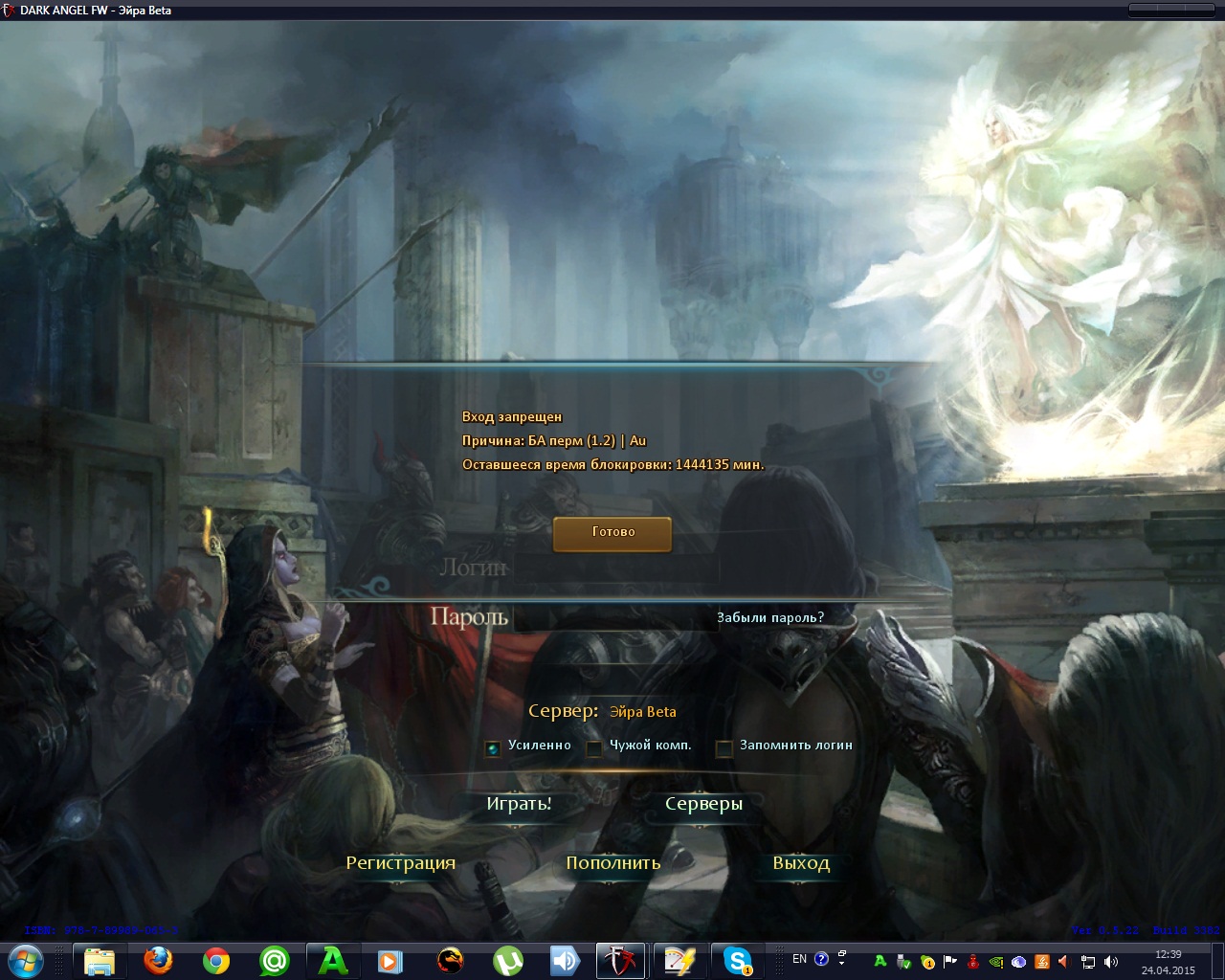This screenshot has height=980, width=1225.
Task: Click the Dark Angel FW title bar icon
Action: point(9,11)
